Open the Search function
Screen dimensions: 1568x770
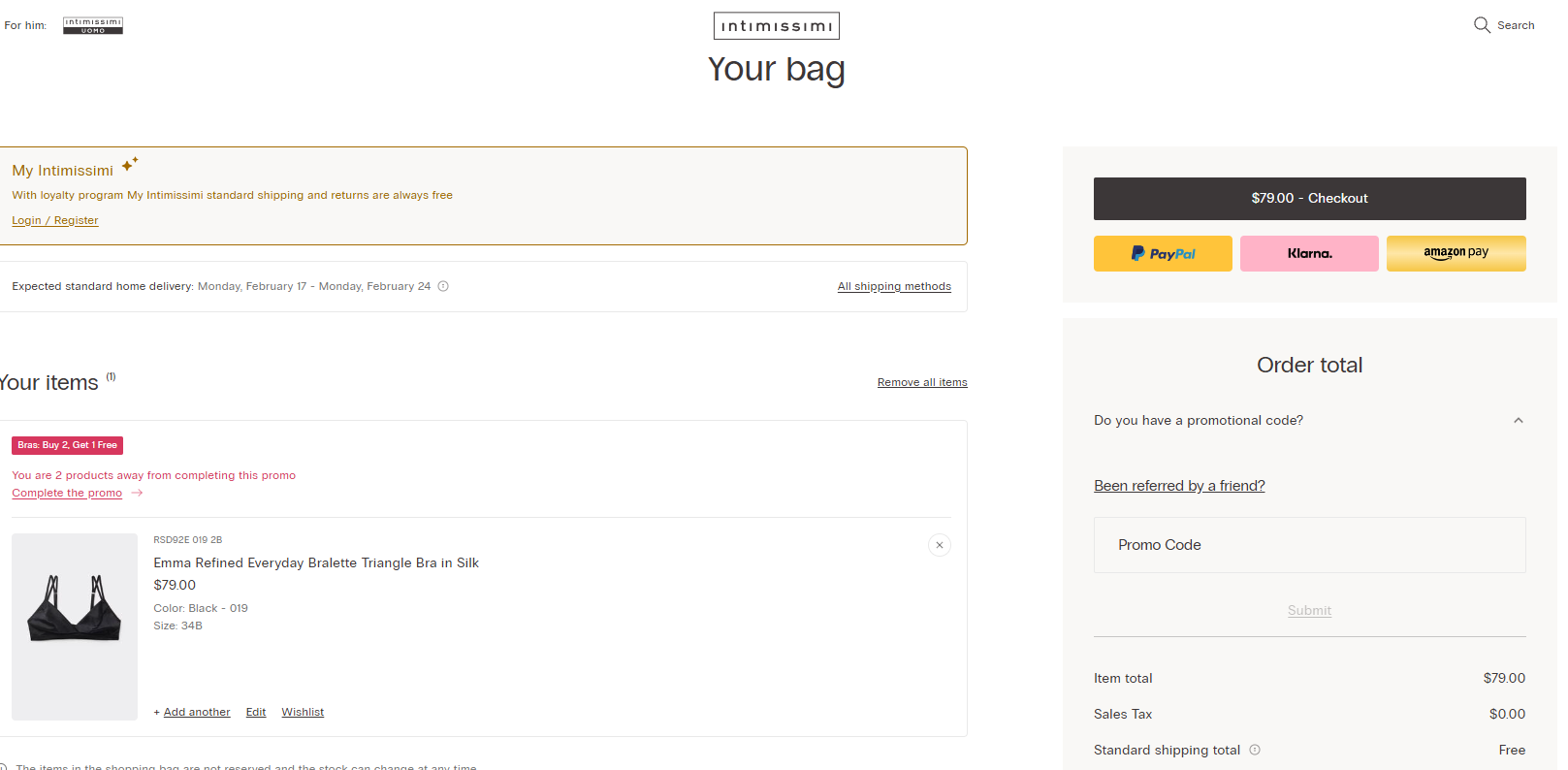pos(1504,25)
